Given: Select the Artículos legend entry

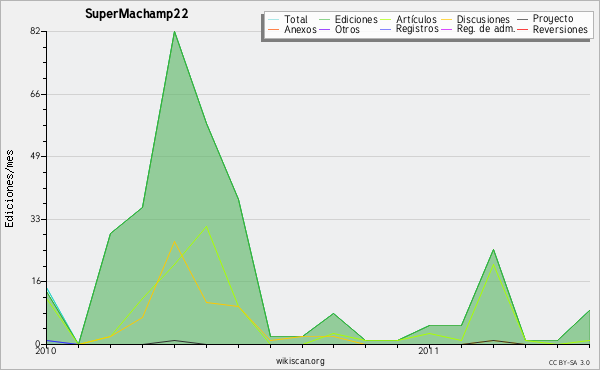Looking at the screenshot, I should pyautogui.click(x=408, y=19).
